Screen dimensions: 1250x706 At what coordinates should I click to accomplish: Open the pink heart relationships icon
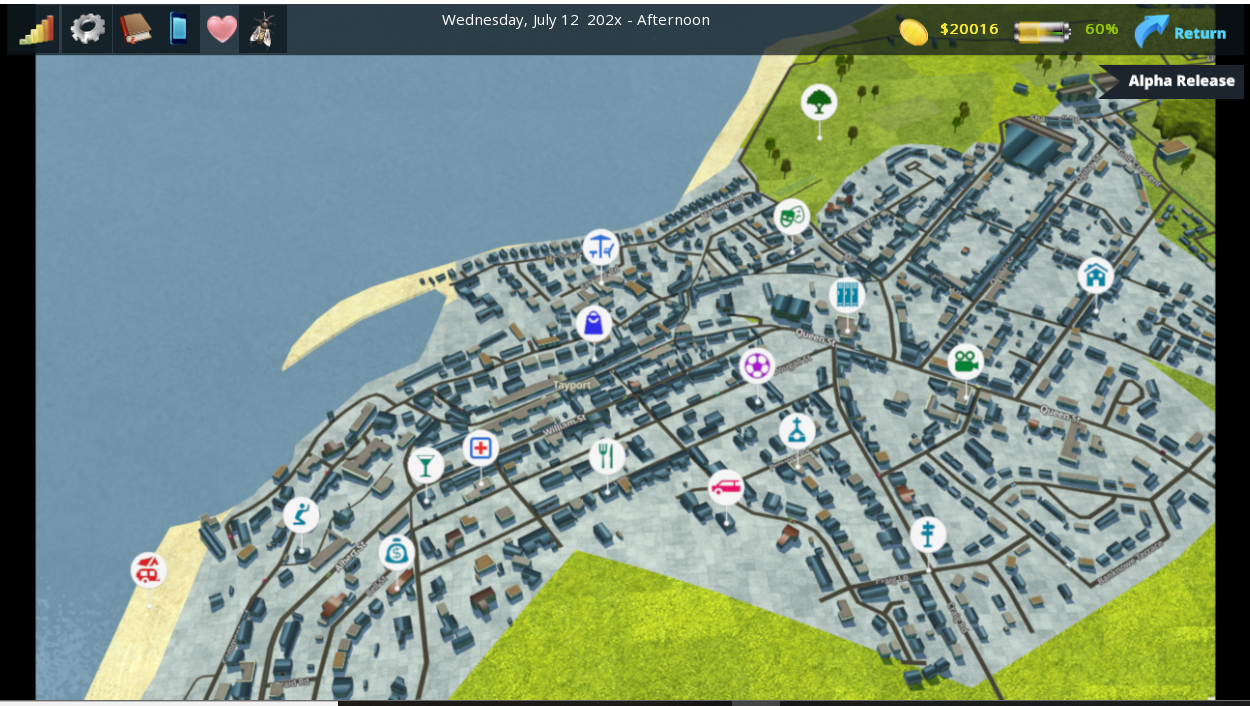tap(221, 29)
